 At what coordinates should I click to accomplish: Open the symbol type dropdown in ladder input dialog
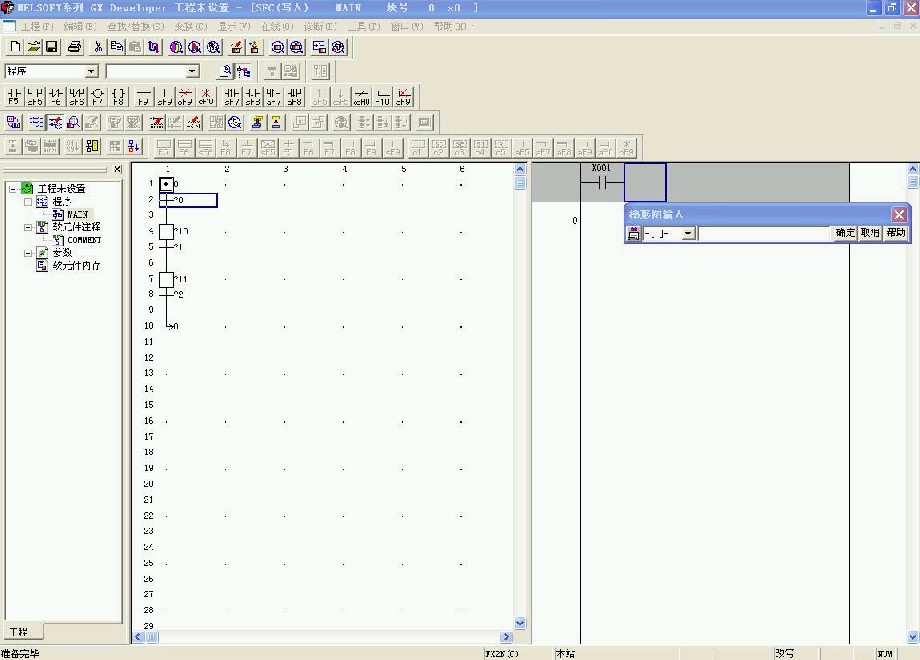click(688, 233)
